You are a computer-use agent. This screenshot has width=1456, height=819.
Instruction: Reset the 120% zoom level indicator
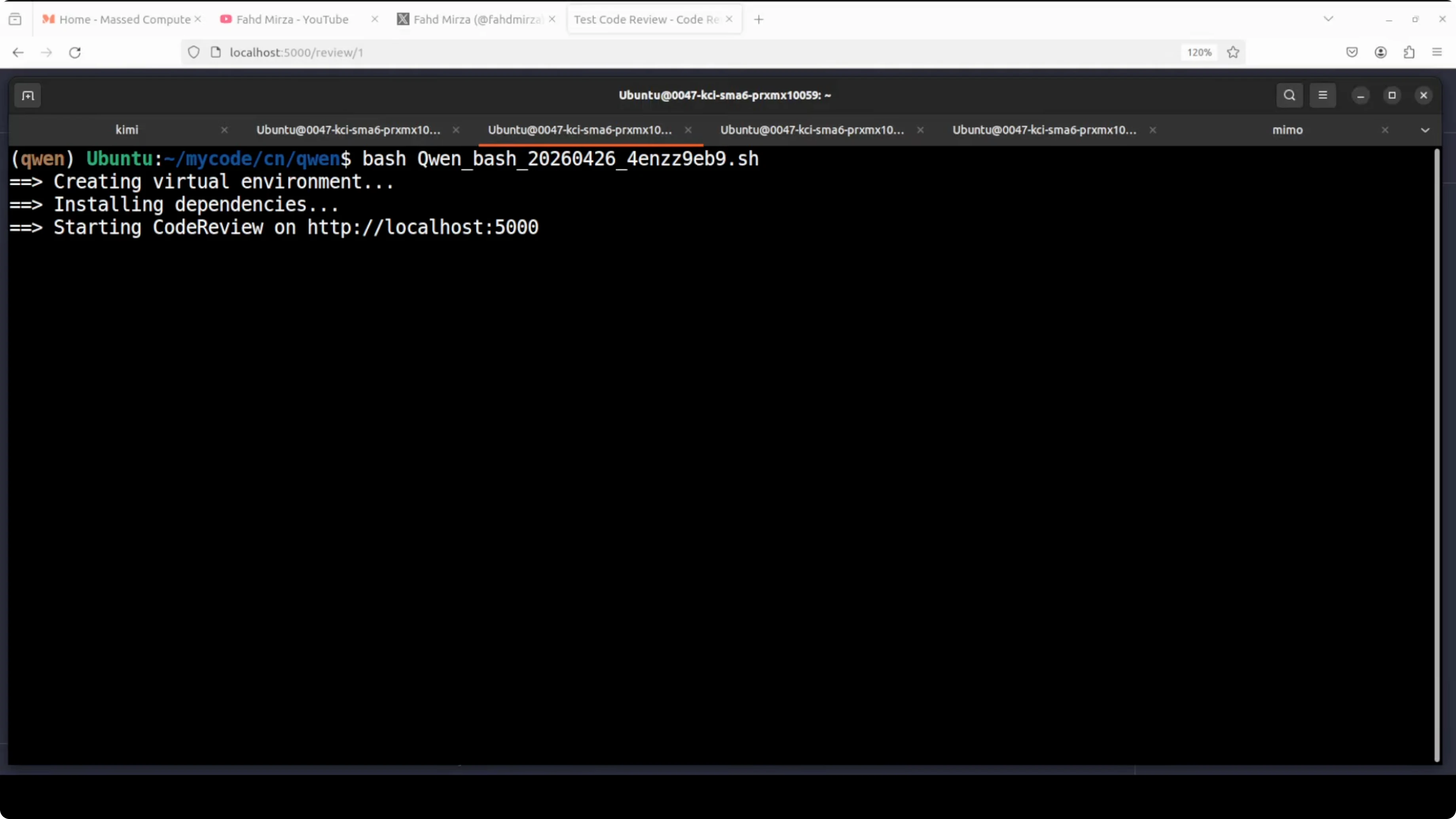[1199, 53]
